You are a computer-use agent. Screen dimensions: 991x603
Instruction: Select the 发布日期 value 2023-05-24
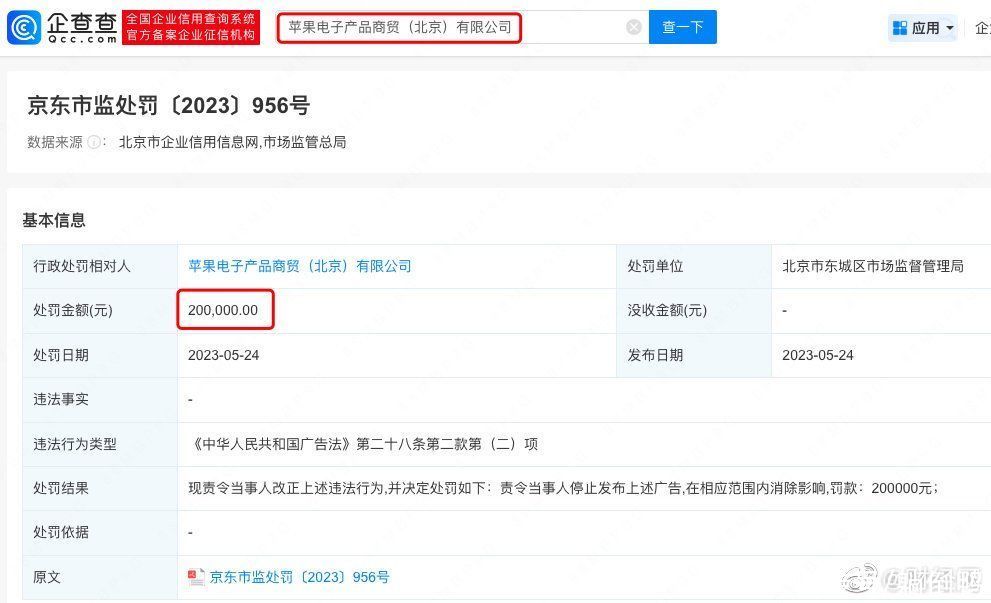[x=817, y=355]
